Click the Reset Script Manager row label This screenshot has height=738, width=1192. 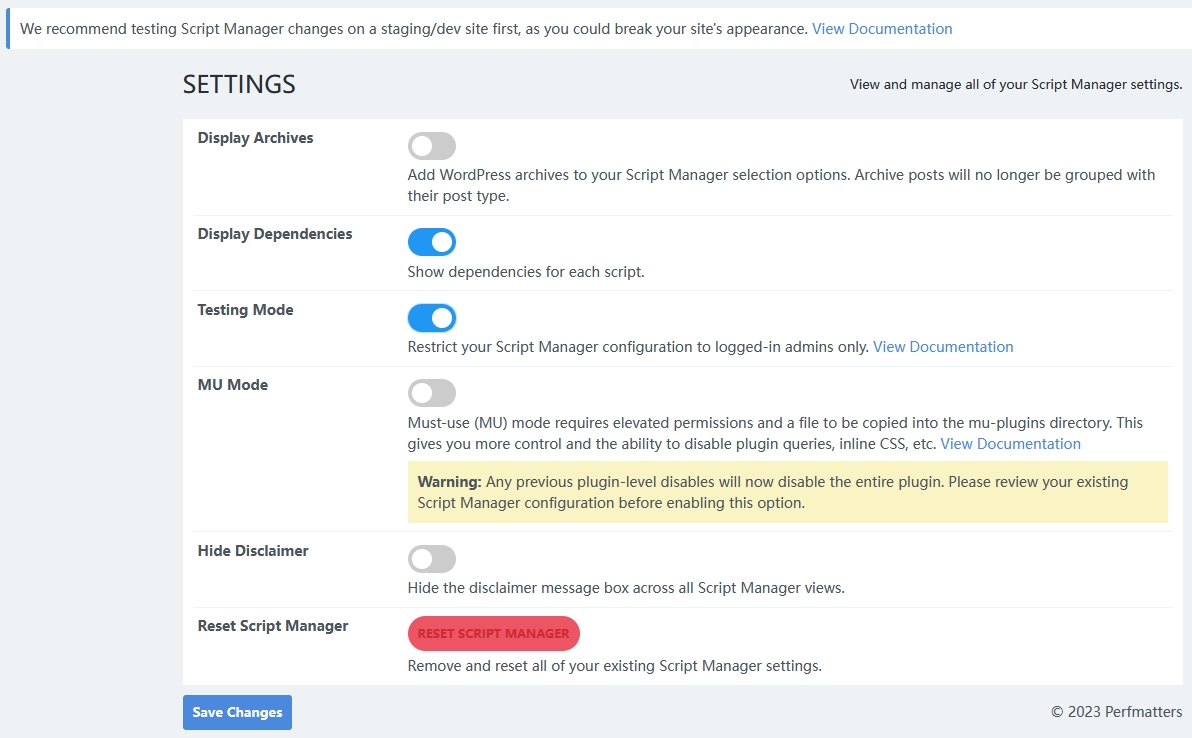(x=272, y=626)
